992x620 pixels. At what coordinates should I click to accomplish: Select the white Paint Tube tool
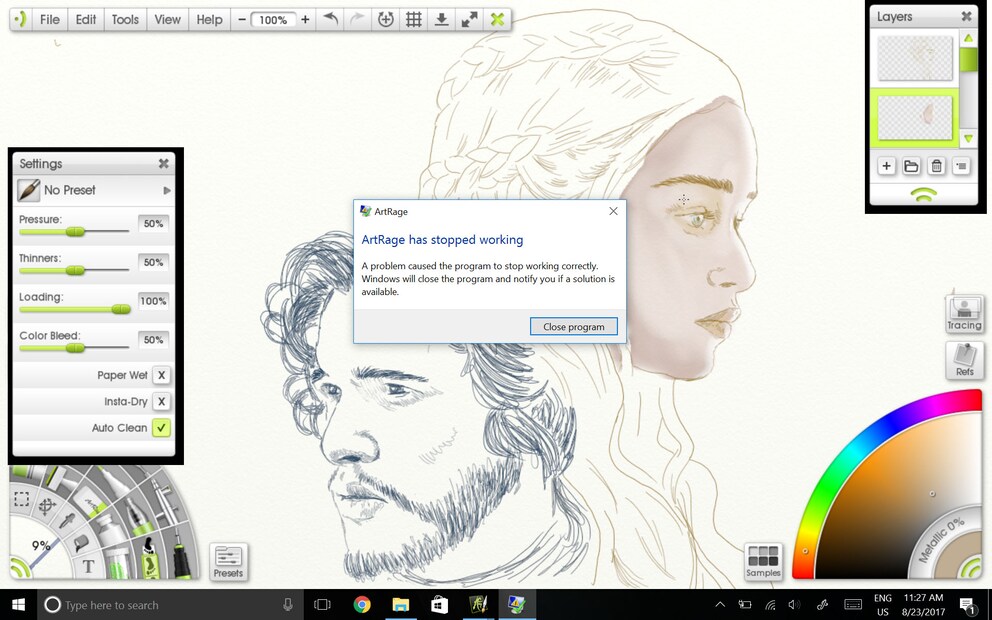(x=109, y=531)
